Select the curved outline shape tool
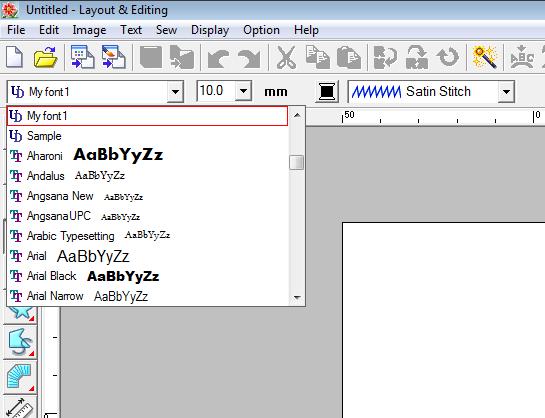 20,342
